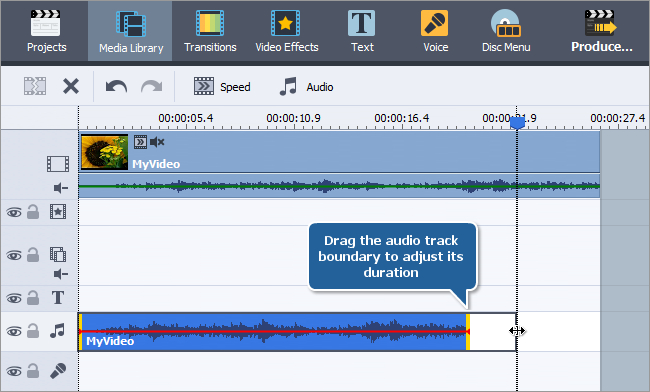650x392 pixels.
Task: Click the Audio toolbar button
Action: coord(306,87)
